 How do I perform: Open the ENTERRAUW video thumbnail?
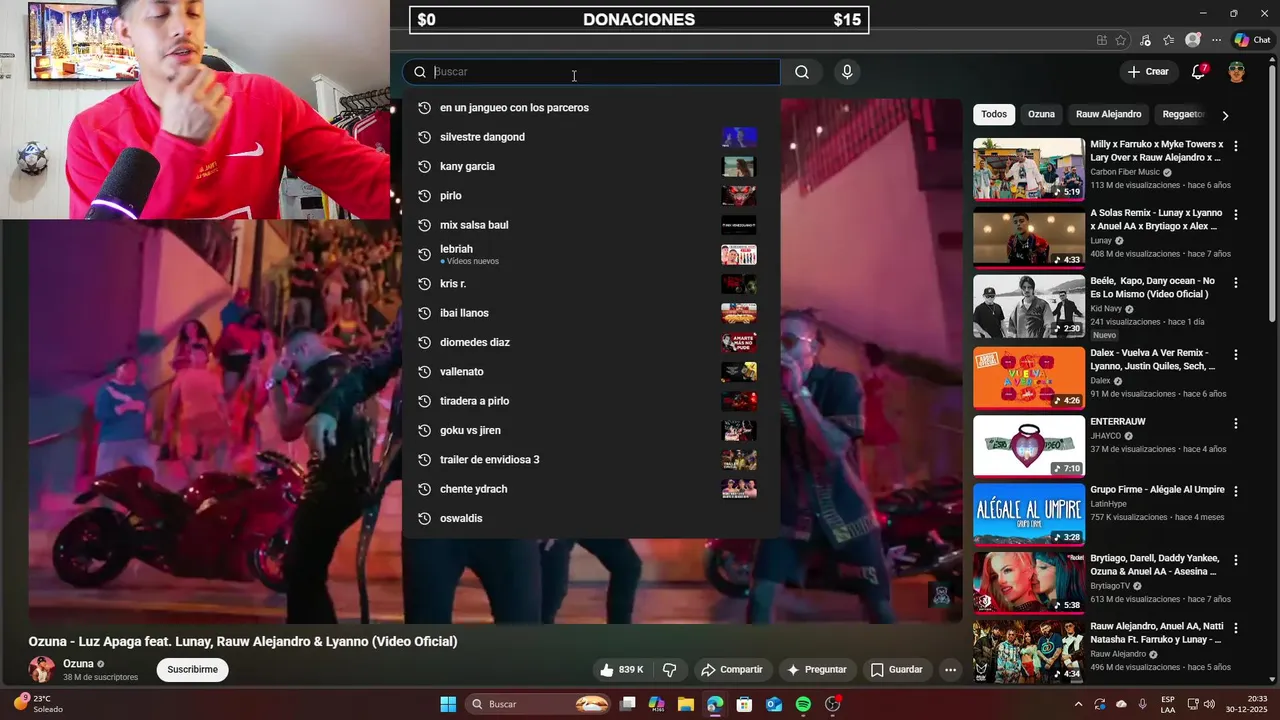coord(1029,446)
